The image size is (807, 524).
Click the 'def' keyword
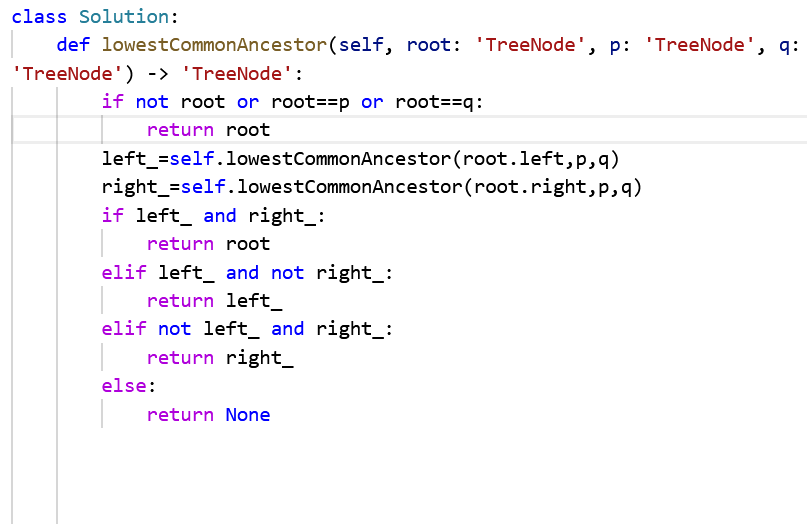click(74, 45)
